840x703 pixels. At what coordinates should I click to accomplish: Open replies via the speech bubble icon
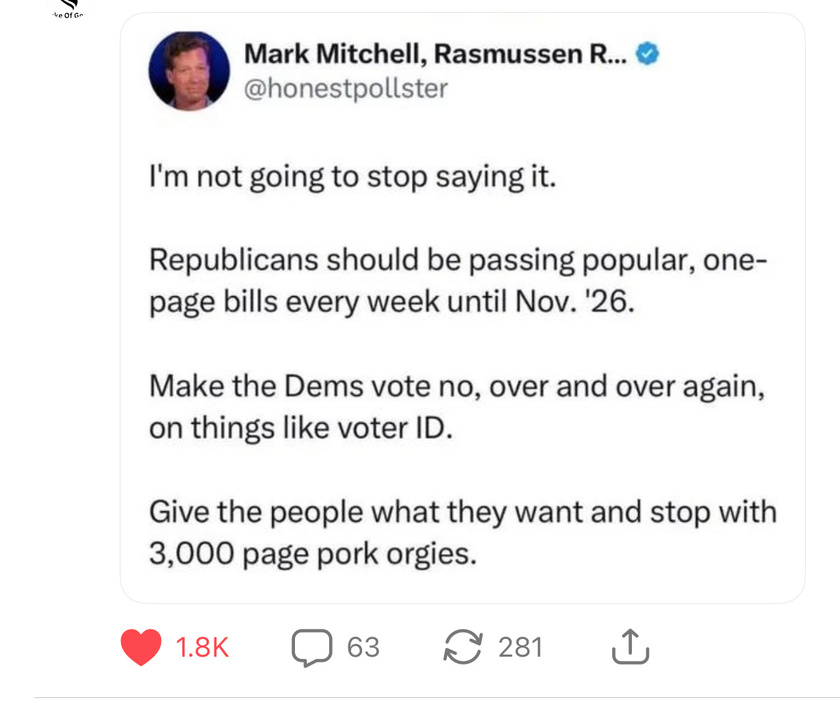pos(312,647)
